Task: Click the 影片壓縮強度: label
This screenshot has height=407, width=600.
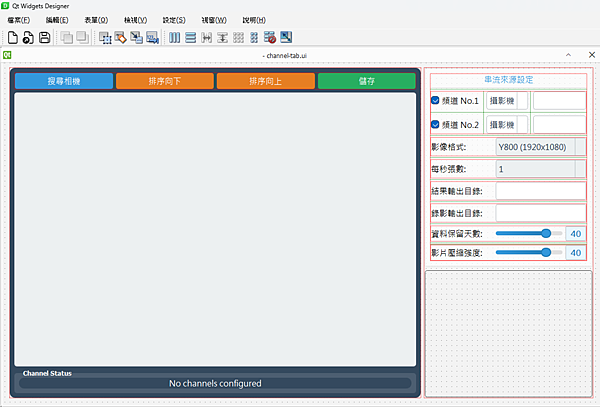Action: point(457,253)
